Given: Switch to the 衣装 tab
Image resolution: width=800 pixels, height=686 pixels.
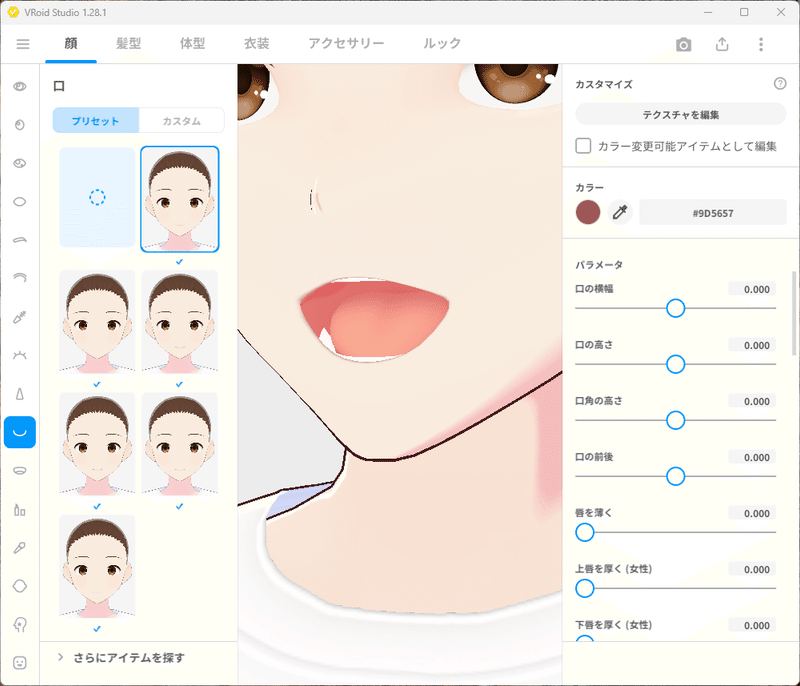Looking at the screenshot, I should coord(257,43).
